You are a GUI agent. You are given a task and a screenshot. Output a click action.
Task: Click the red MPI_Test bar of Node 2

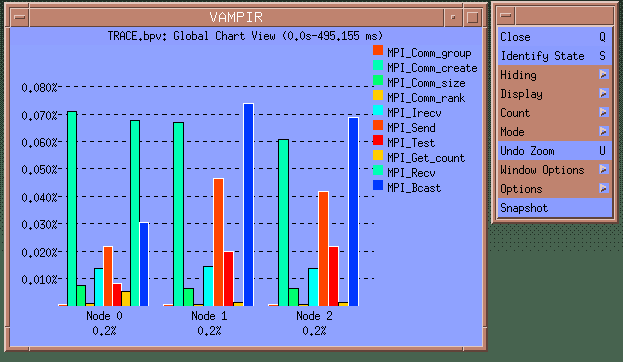pos(333,276)
